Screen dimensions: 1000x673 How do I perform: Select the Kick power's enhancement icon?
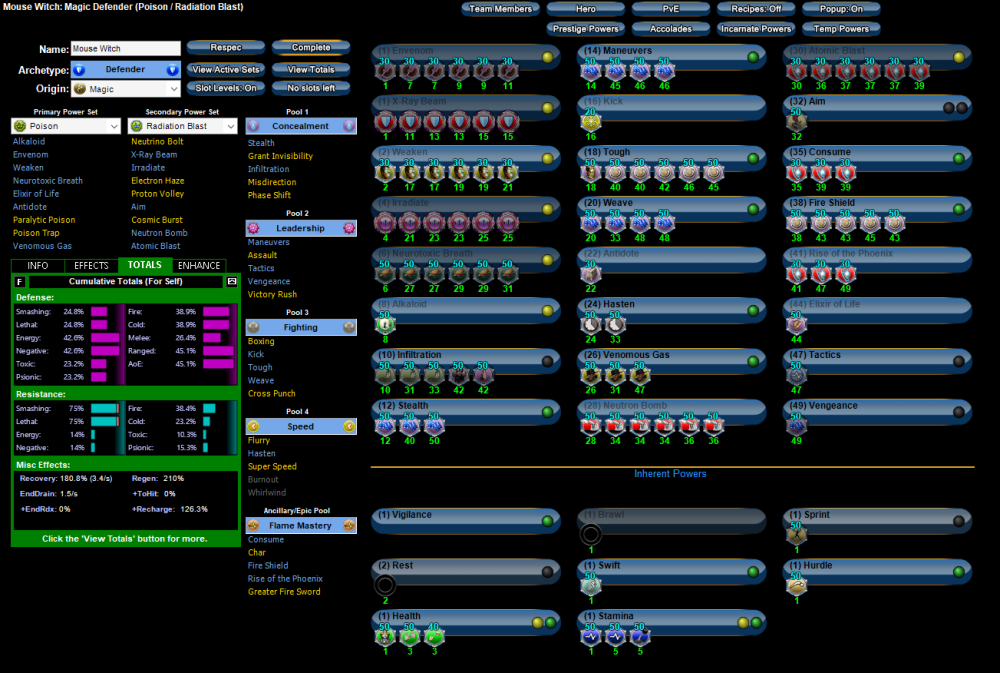pos(592,122)
